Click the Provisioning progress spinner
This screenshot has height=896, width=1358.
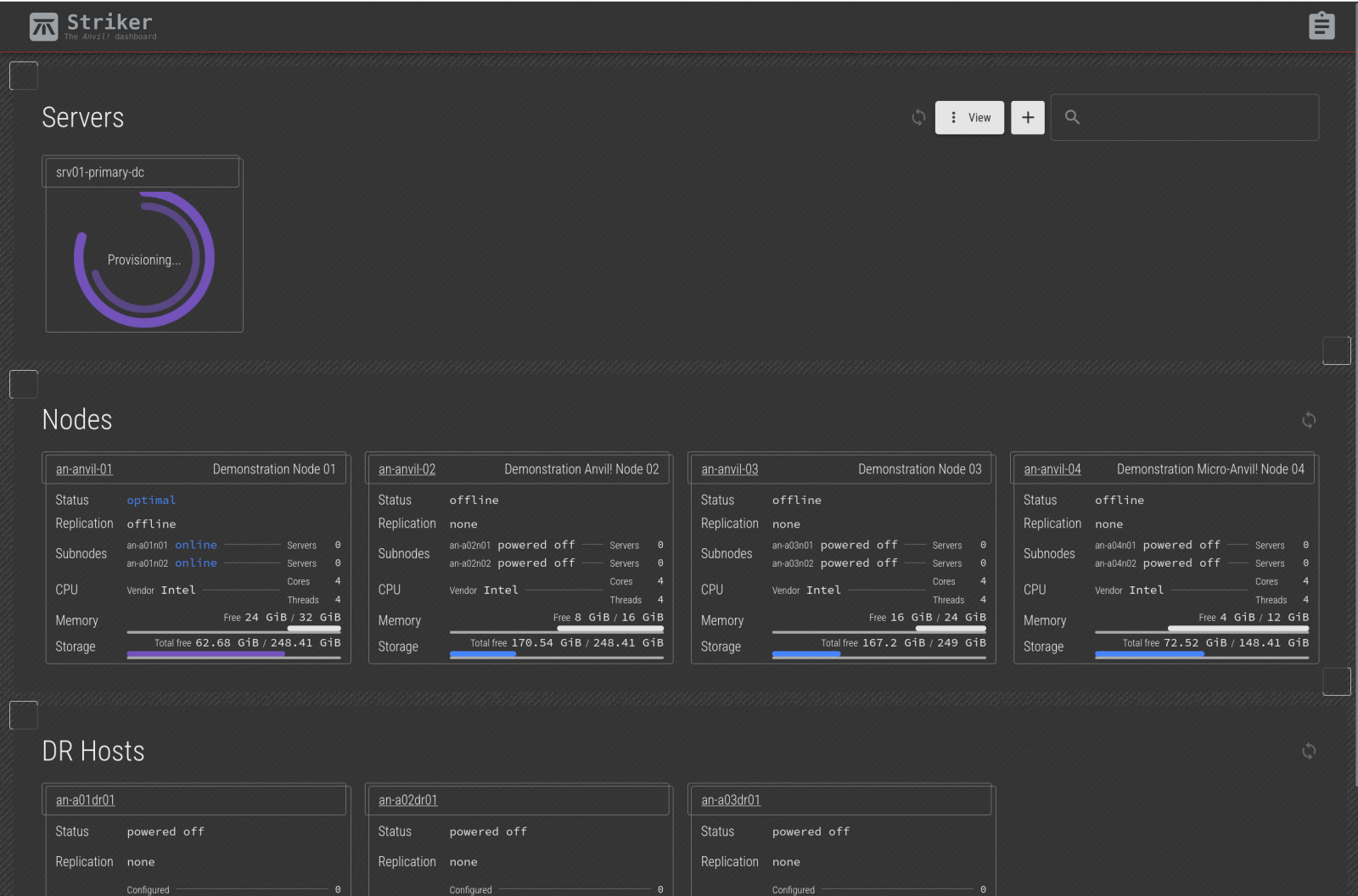144,260
